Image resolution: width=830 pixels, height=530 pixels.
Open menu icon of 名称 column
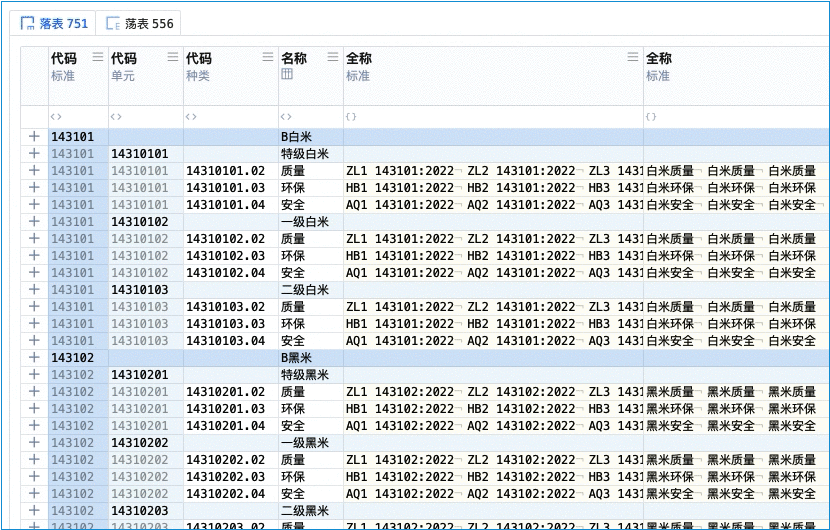(333, 57)
